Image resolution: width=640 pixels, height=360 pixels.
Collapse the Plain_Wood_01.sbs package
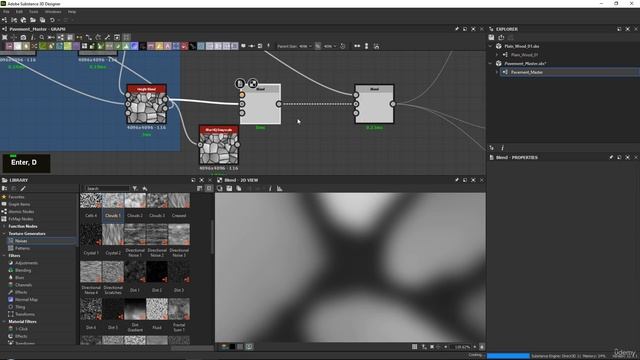click(x=491, y=46)
